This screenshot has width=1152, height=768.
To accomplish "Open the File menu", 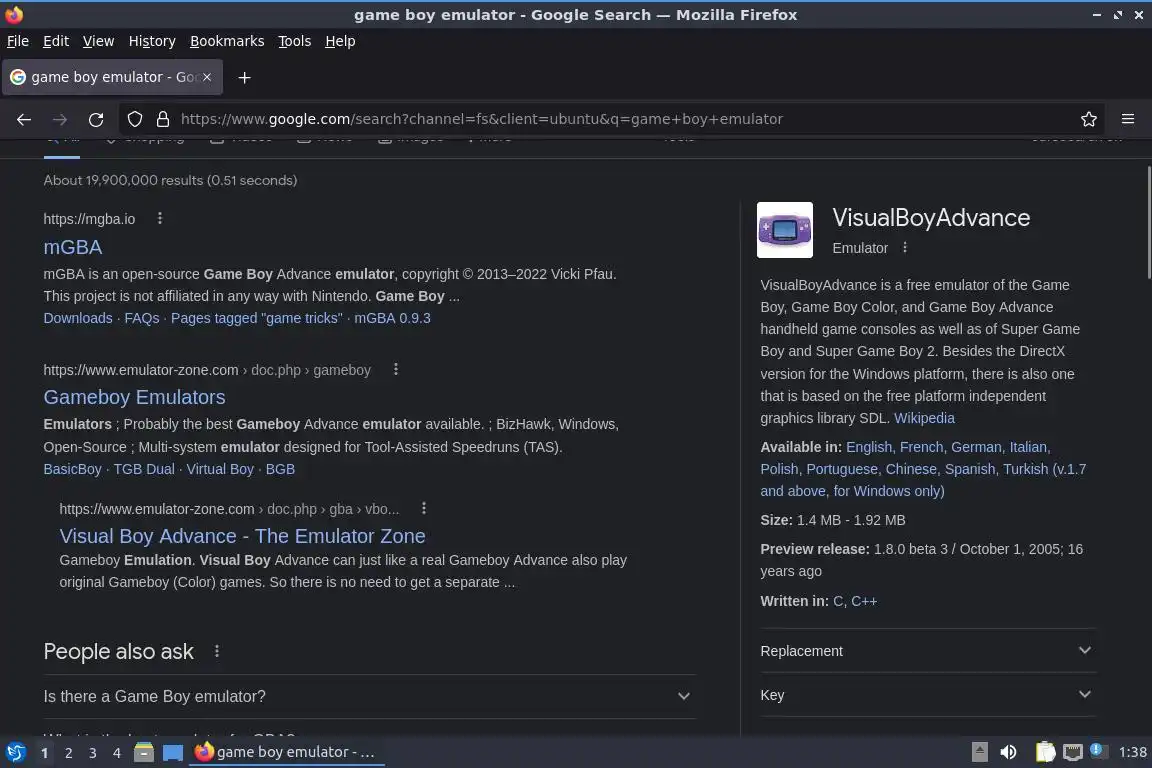I will (18, 41).
